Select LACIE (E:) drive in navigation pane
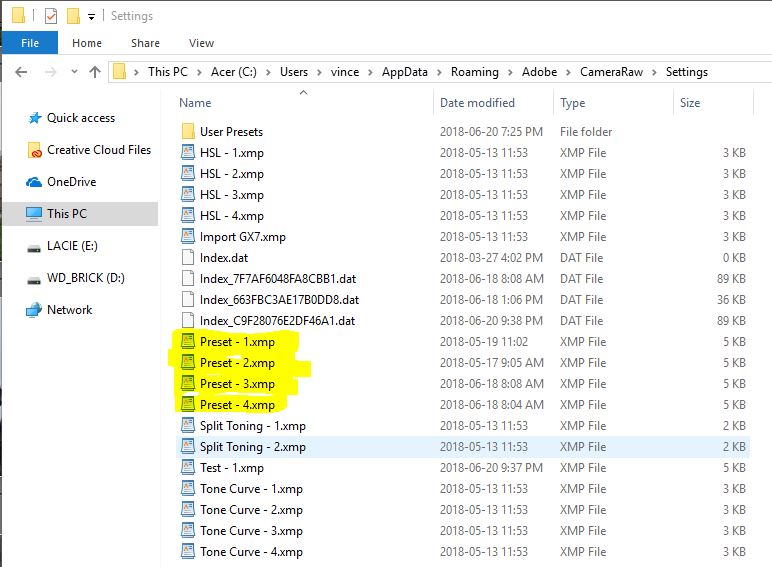The image size is (772, 567). coord(72,246)
